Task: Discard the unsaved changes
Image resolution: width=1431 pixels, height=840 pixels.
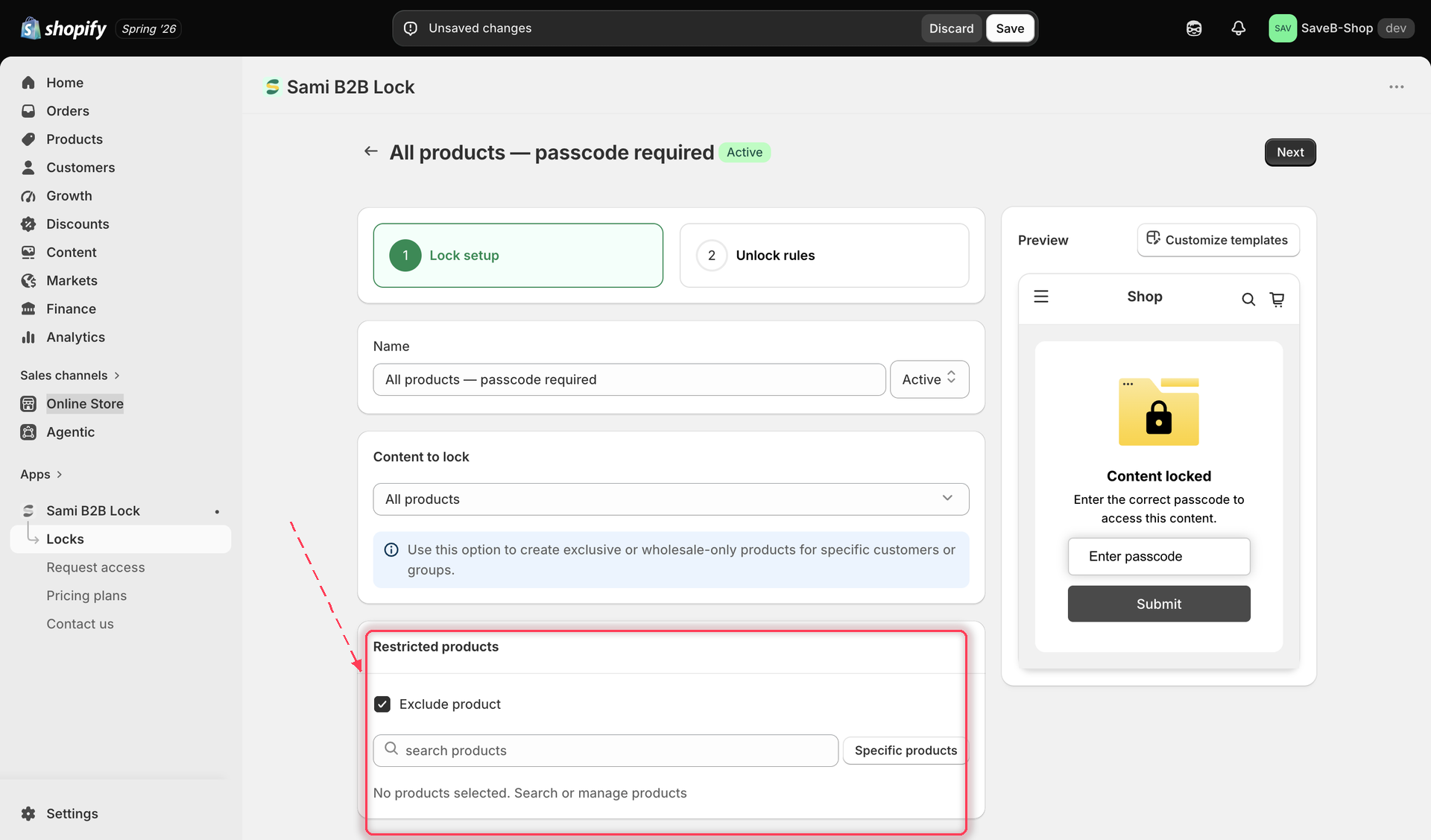Action: [951, 28]
